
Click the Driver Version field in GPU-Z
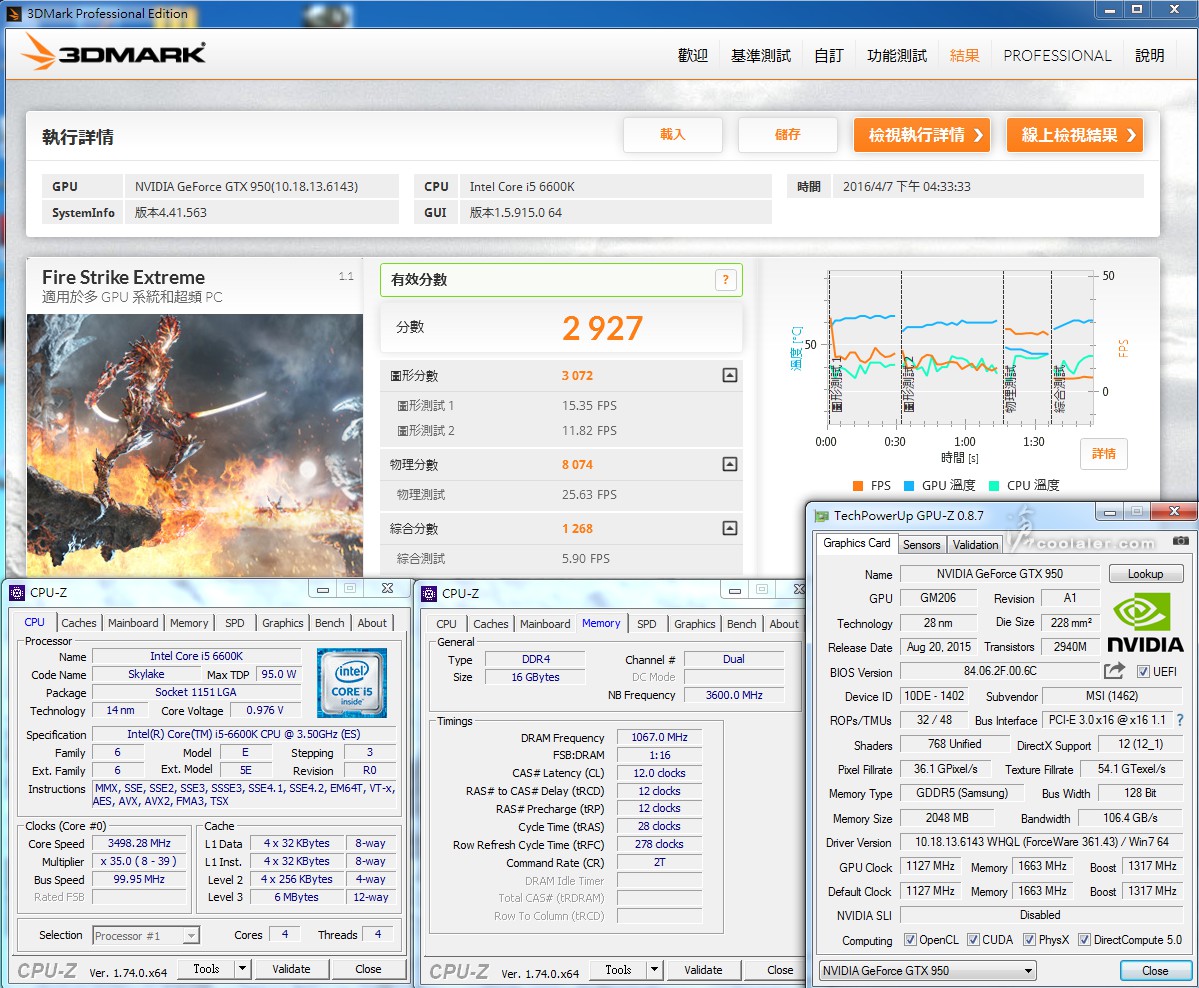pos(1041,841)
